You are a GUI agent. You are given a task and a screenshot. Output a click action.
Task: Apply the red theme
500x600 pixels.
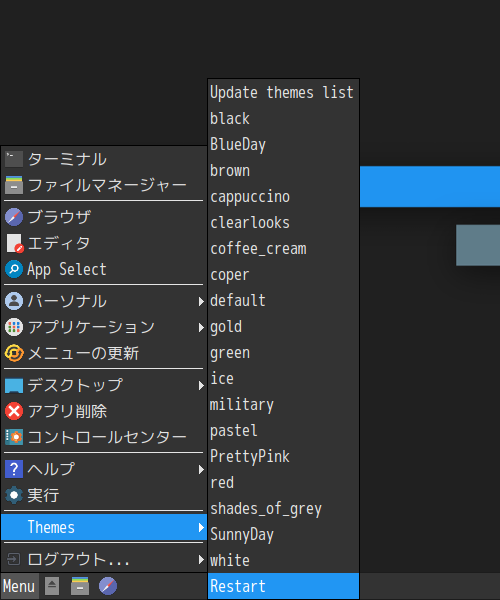[283, 483]
